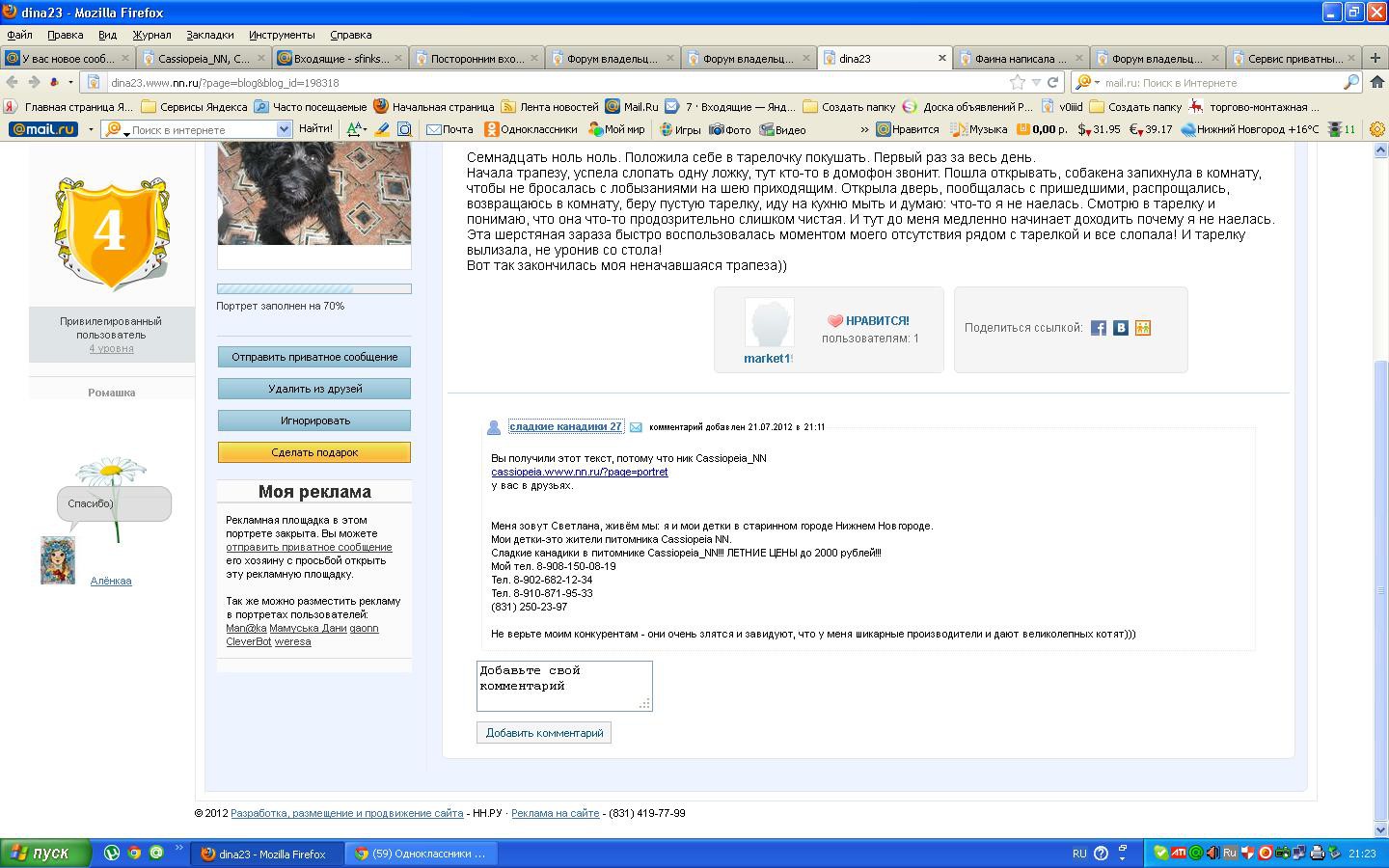Open the cassiopeia.www.nn.ru portrait link
Viewport: 1389px width, 868px height.
(580, 472)
